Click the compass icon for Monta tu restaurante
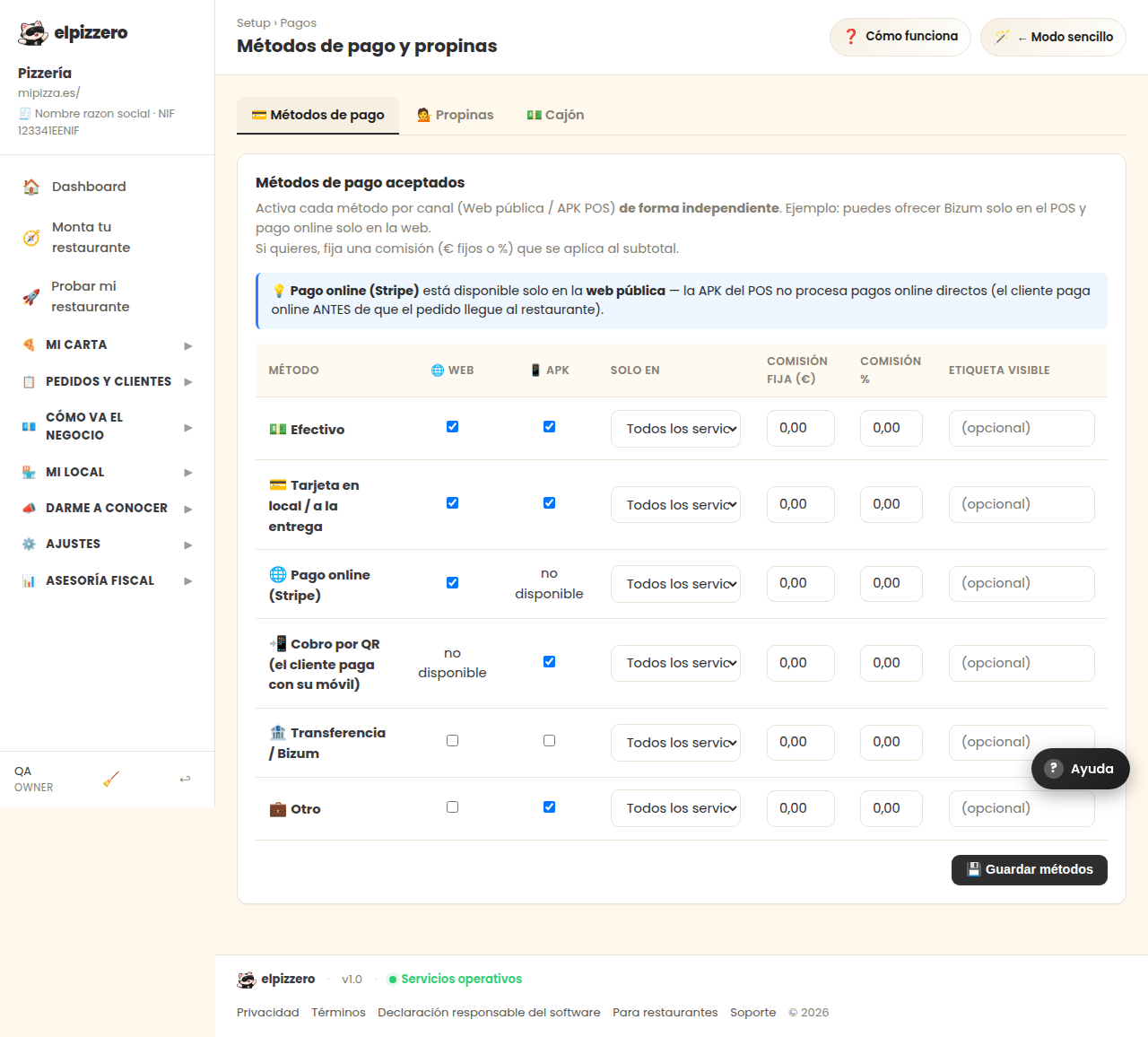1148x1037 pixels. point(31,238)
